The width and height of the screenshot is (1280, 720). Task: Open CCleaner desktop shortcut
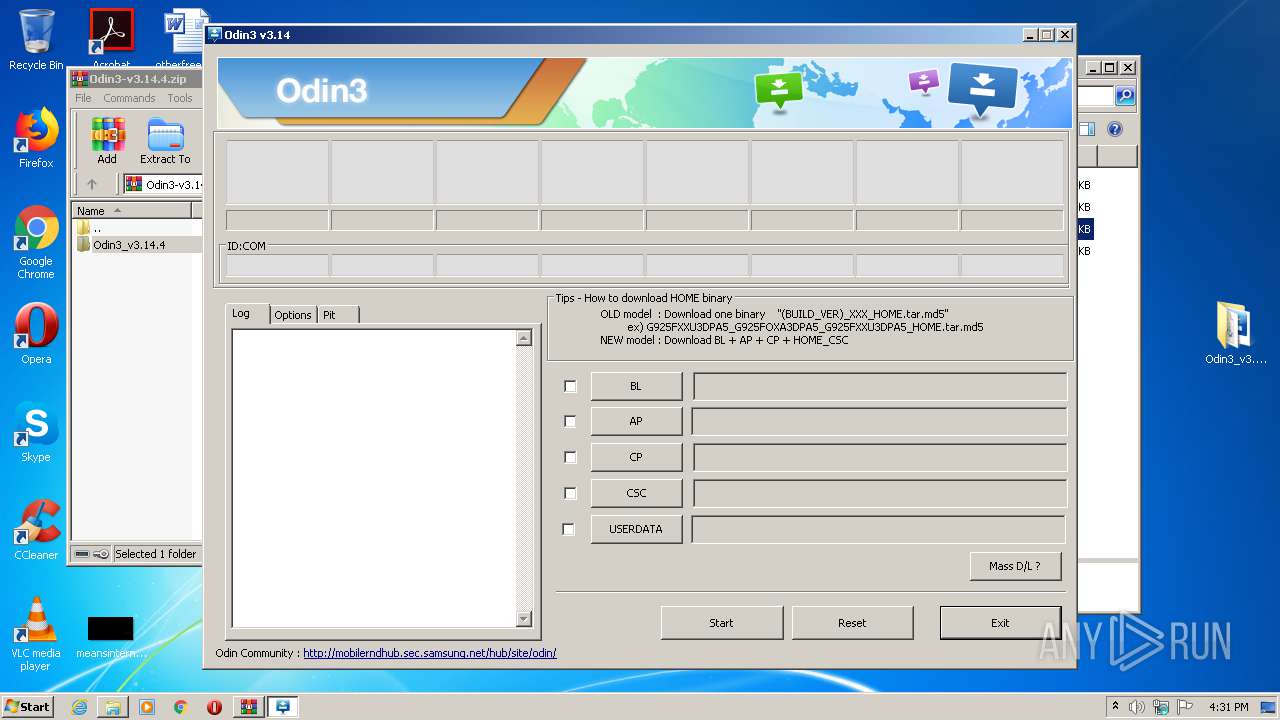pyautogui.click(x=36, y=531)
